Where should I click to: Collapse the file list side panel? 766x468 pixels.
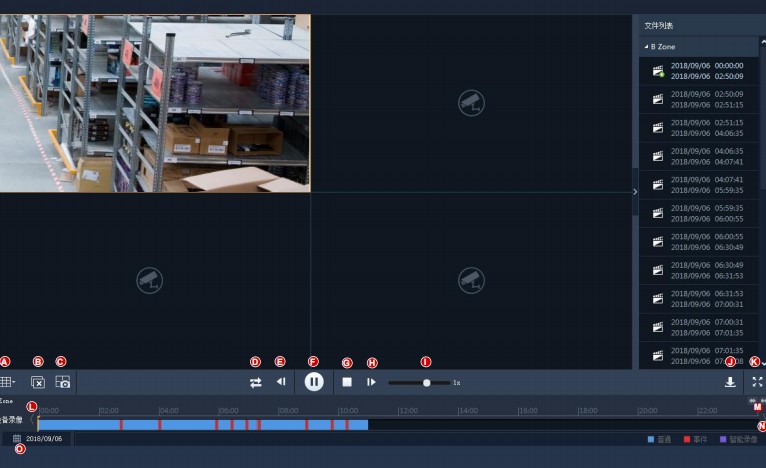(x=635, y=191)
